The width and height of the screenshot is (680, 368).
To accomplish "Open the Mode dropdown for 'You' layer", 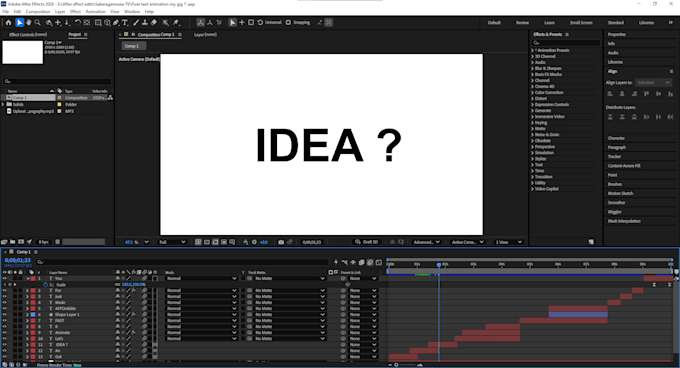I will tap(201, 279).
